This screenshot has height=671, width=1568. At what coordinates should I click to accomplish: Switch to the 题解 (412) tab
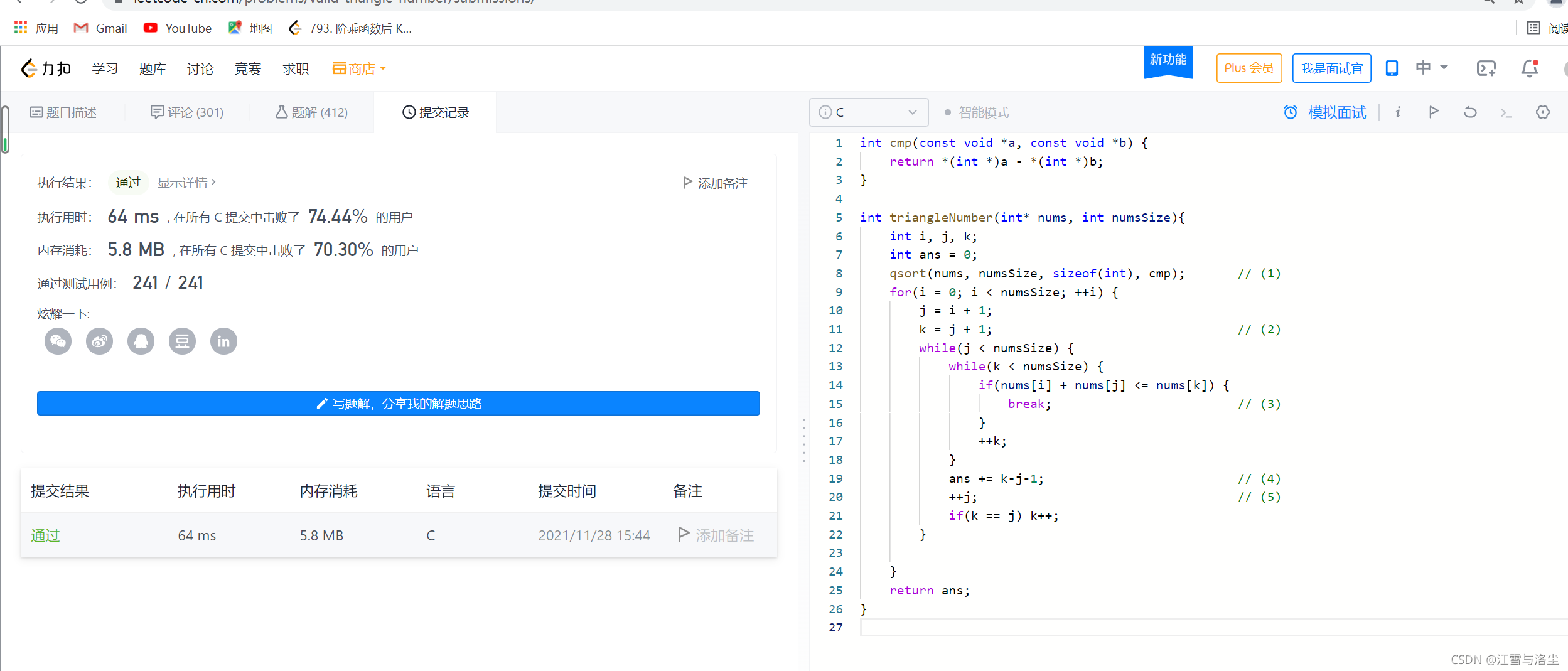pyautogui.click(x=311, y=112)
